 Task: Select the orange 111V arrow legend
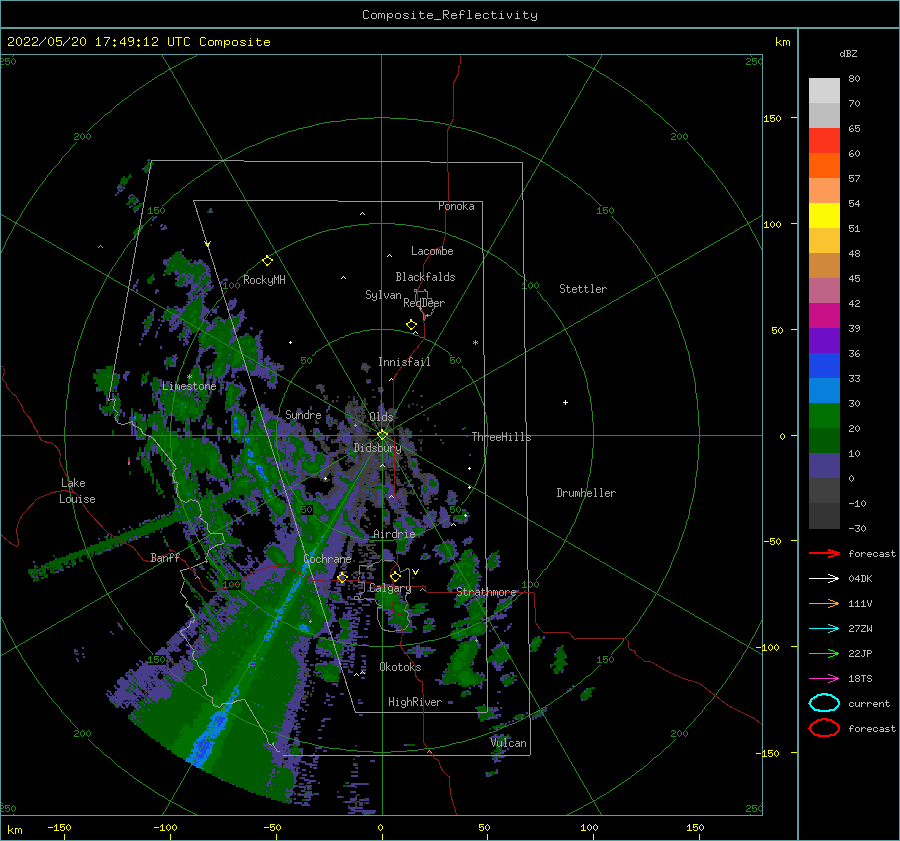pyautogui.click(x=824, y=603)
